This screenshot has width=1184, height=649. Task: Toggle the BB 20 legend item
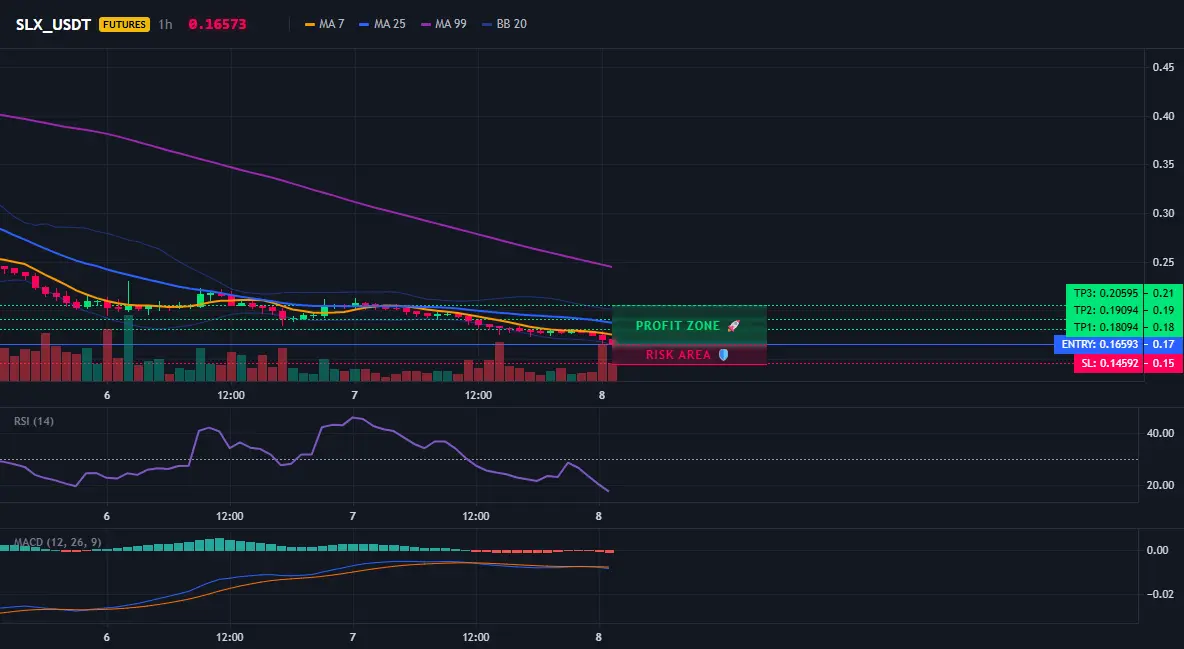tap(504, 24)
